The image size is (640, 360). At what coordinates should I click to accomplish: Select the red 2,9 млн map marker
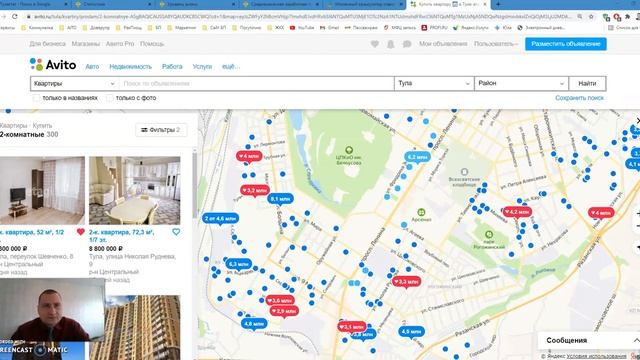284,311
